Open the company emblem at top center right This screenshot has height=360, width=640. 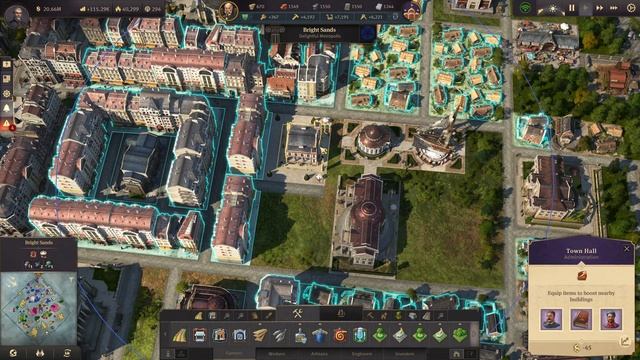click(411, 11)
